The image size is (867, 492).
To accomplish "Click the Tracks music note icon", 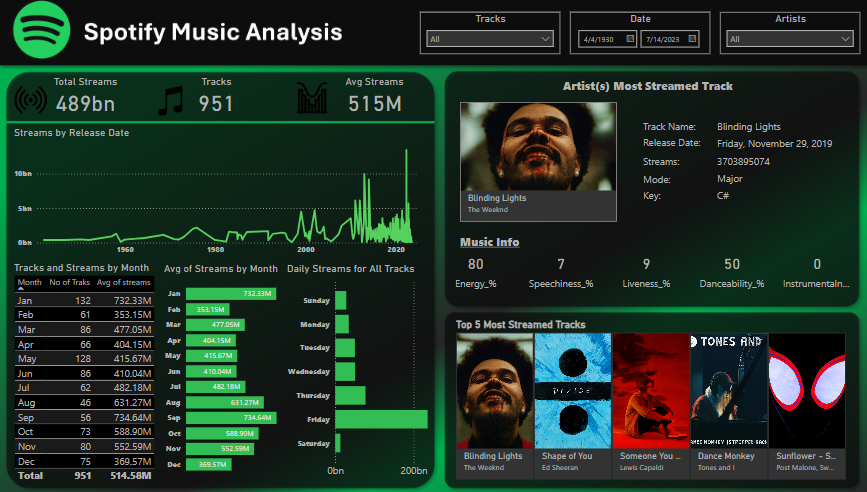I will [x=171, y=101].
